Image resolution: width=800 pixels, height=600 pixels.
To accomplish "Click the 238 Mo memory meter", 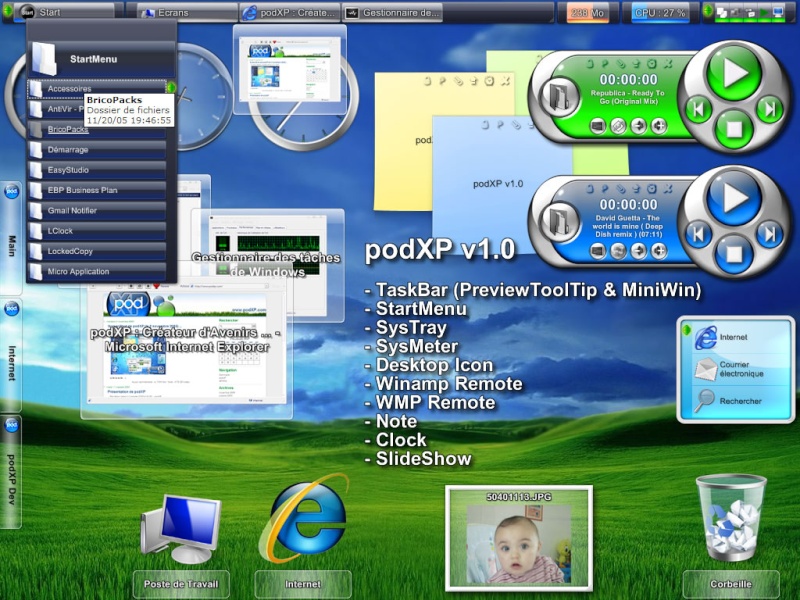I will 587,13.
